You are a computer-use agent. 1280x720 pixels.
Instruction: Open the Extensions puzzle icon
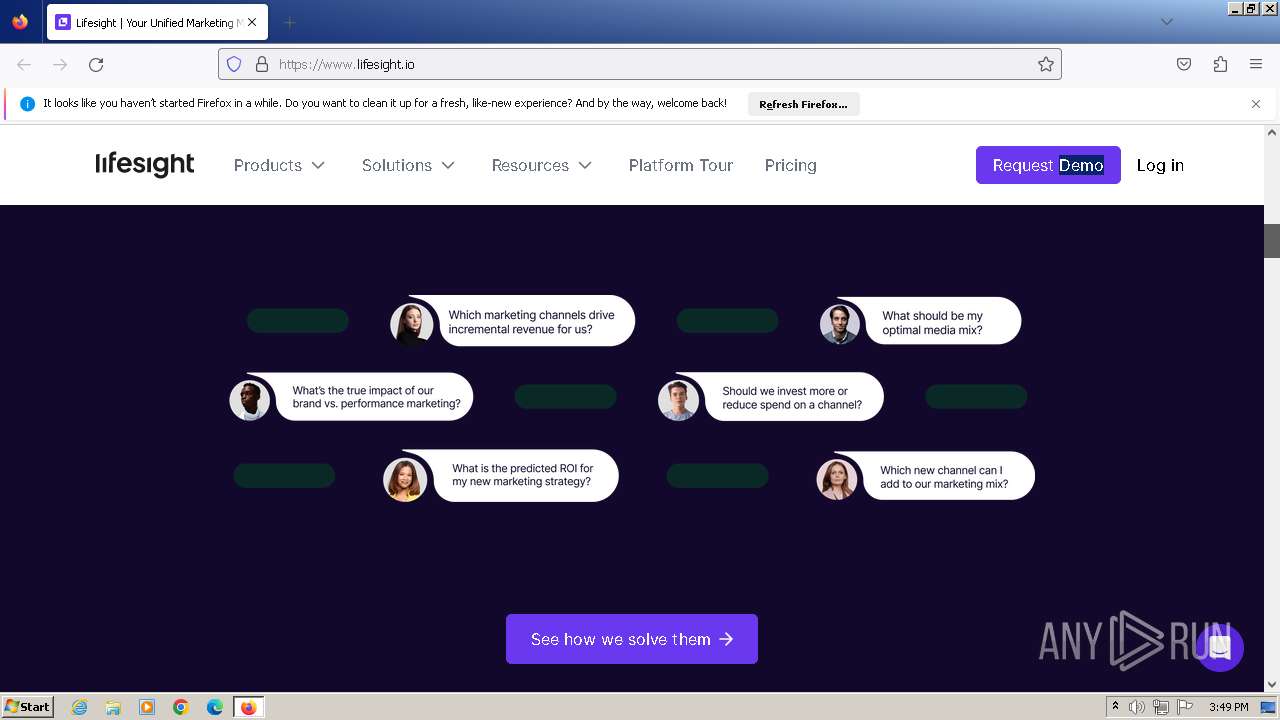(x=1220, y=64)
